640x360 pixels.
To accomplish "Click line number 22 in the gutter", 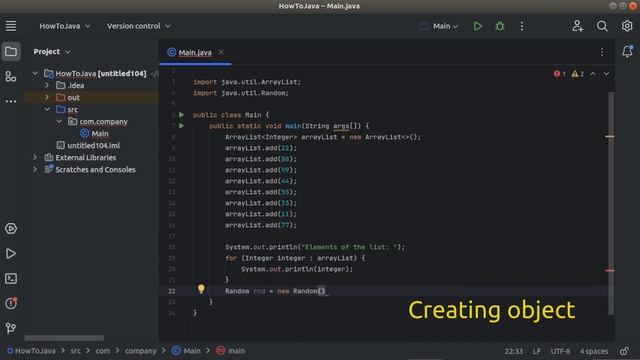I will tap(171, 291).
